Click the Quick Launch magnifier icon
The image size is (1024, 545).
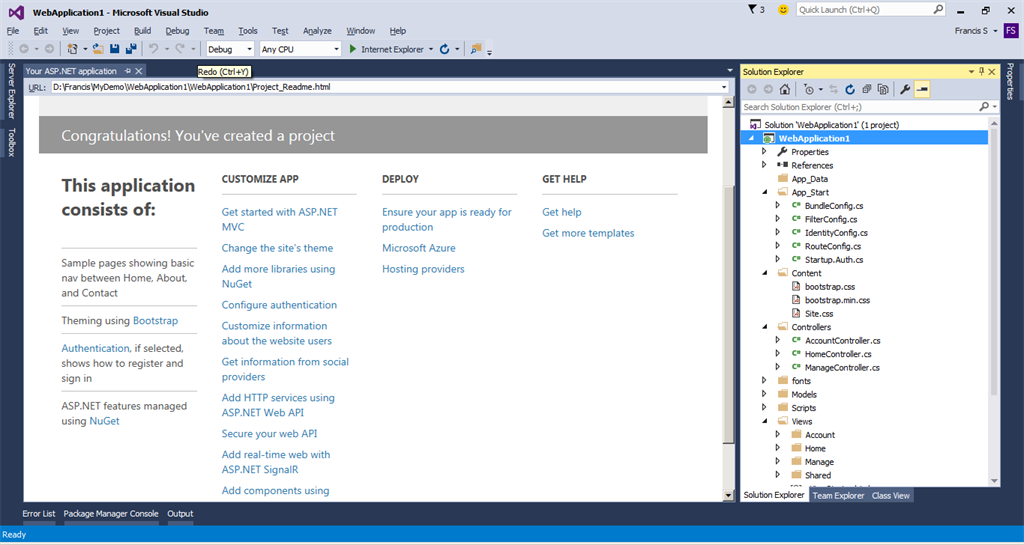(938, 9)
